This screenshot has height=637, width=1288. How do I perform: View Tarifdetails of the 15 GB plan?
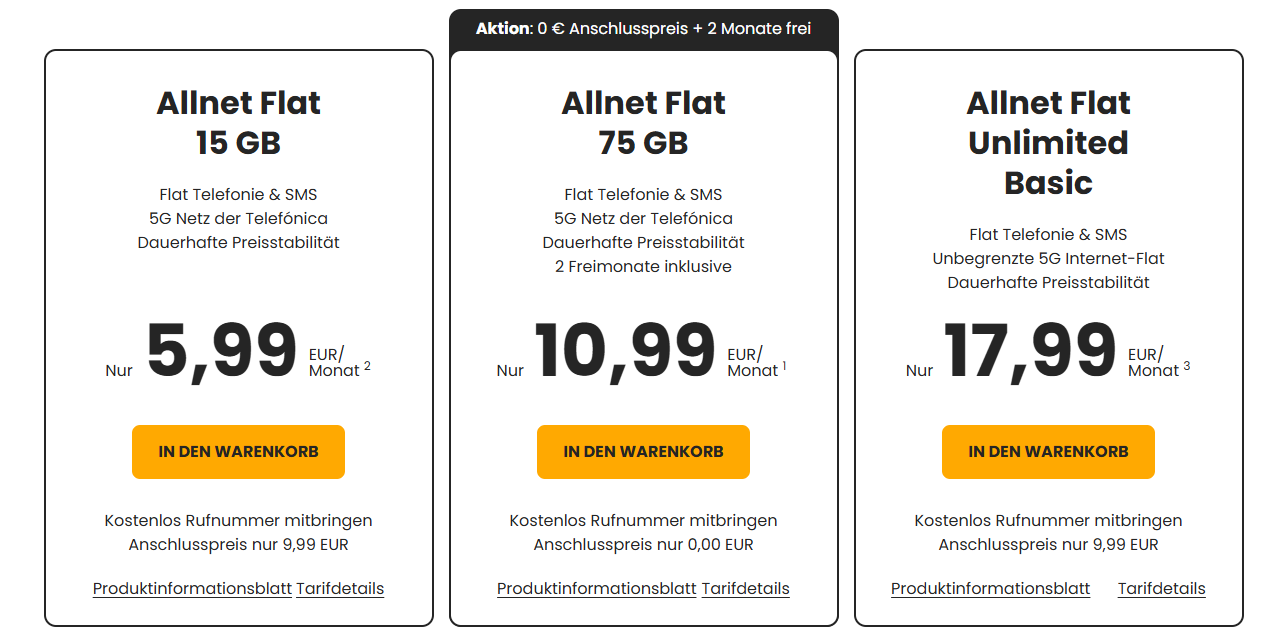(340, 589)
